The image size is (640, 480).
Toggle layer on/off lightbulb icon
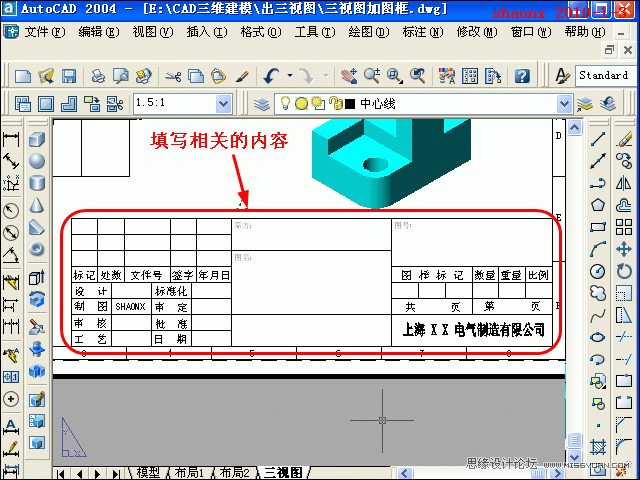point(285,103)
